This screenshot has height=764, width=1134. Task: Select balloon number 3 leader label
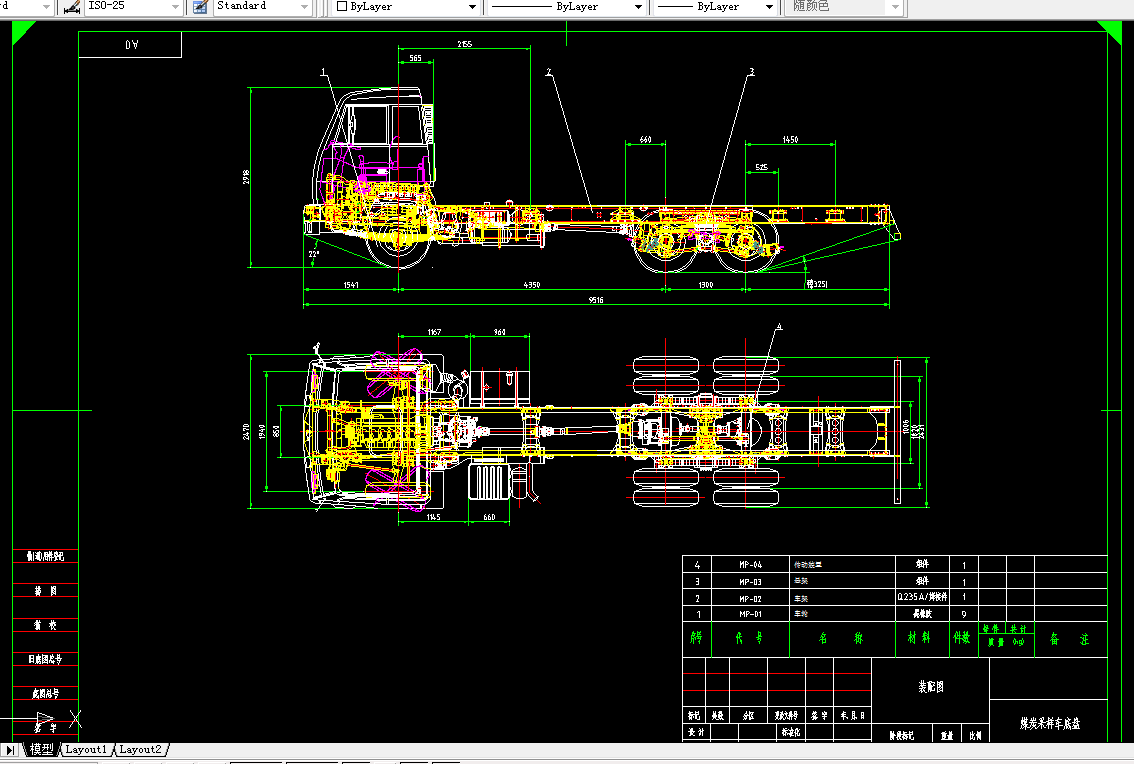[x=751, y=72]
